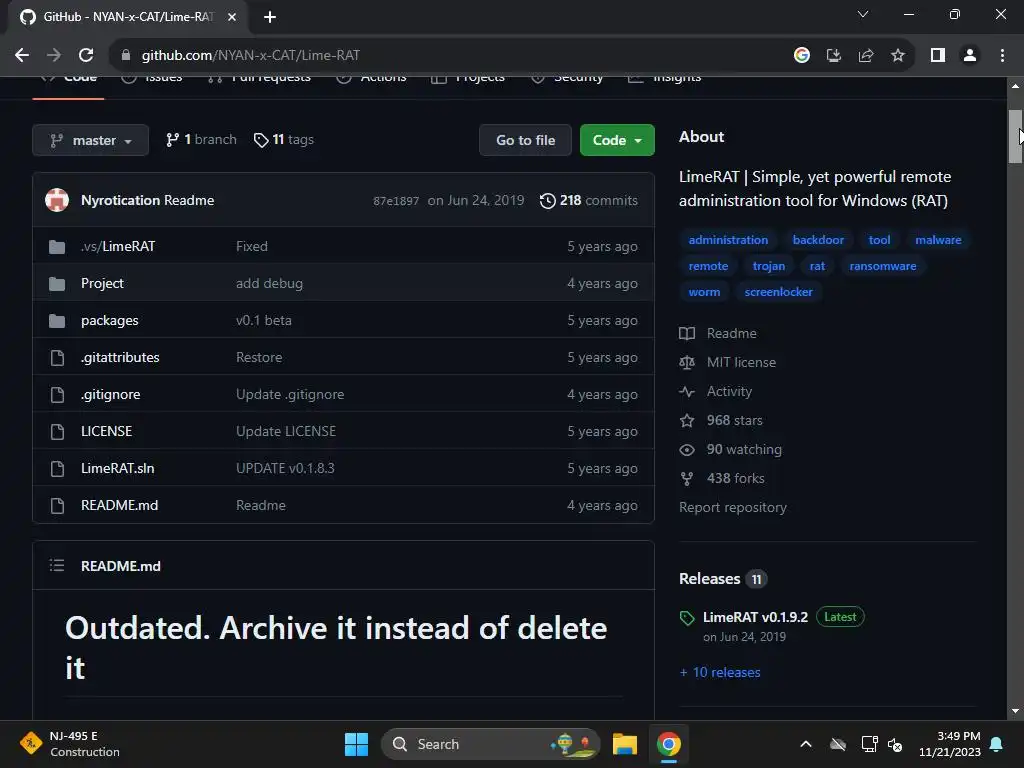Click the 'UPDATE v0.1.8.3' commit message

285,468
